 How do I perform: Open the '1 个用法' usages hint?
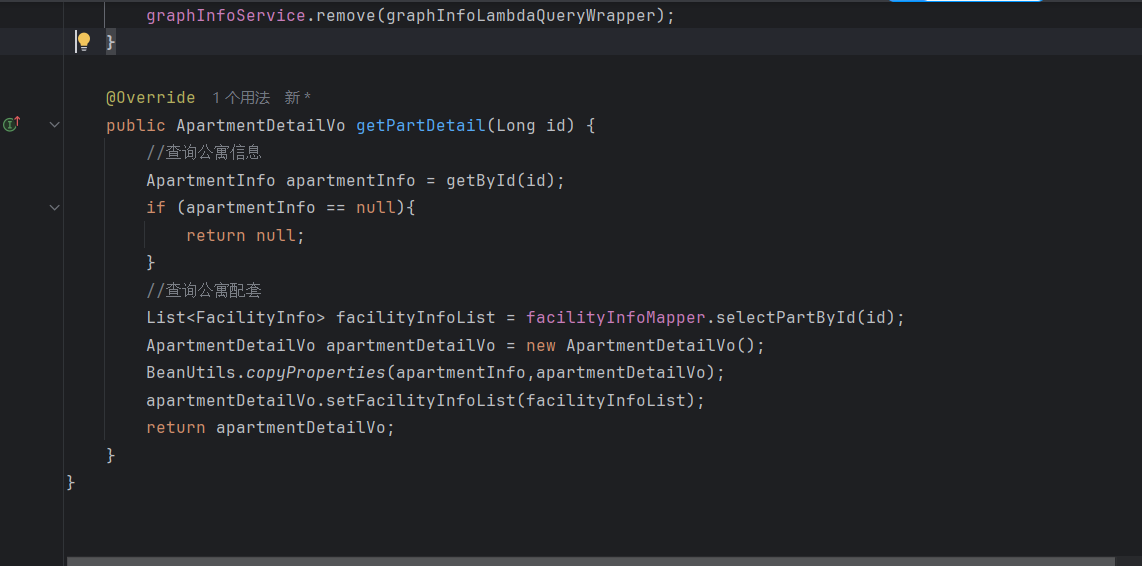240,98
